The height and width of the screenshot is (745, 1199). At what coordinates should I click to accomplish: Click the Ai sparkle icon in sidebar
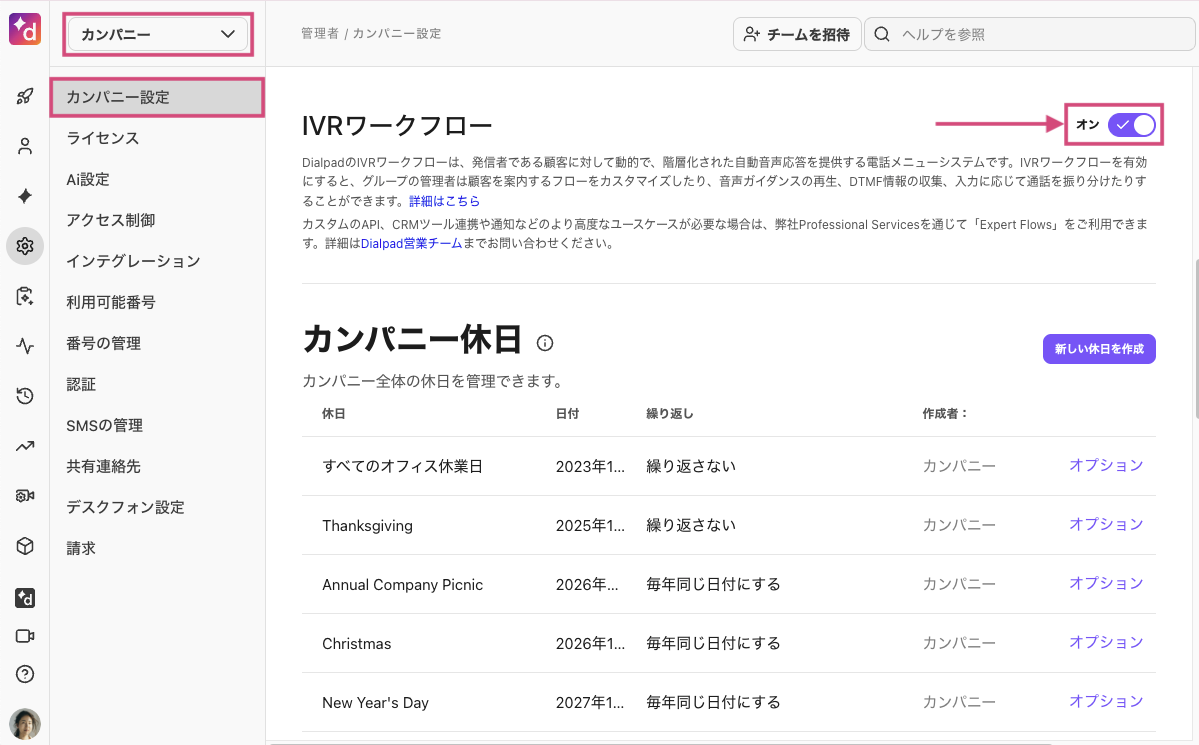[x=25, y=196]
